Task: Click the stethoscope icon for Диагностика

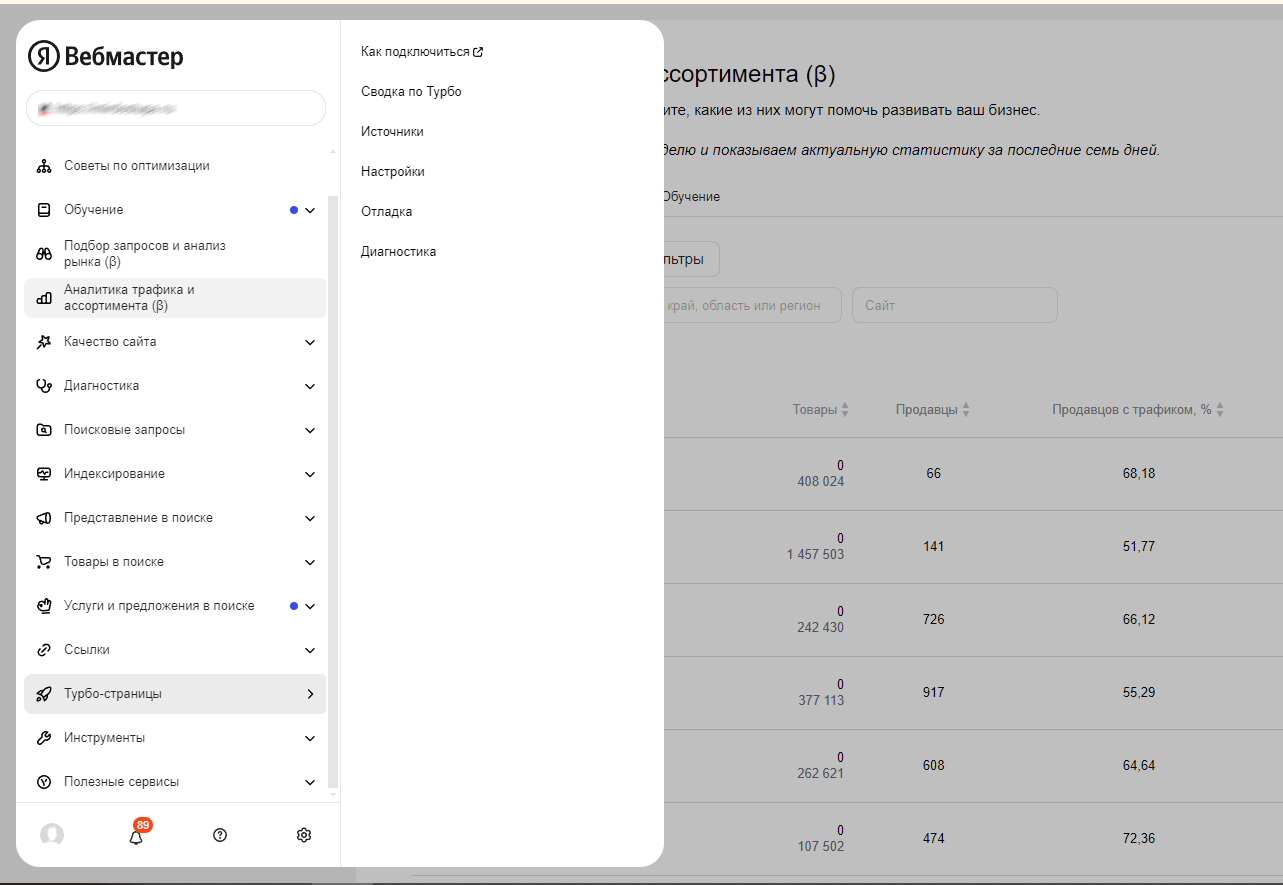Action: pos(44,386)
